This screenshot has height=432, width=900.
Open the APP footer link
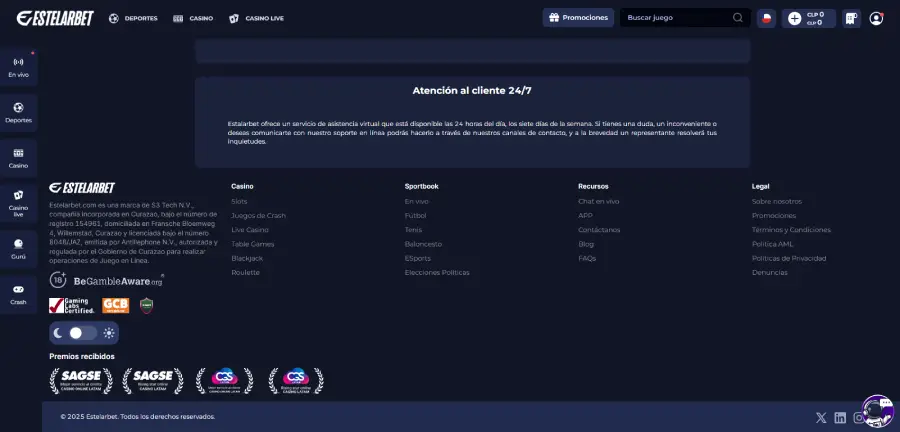(585, 216)
